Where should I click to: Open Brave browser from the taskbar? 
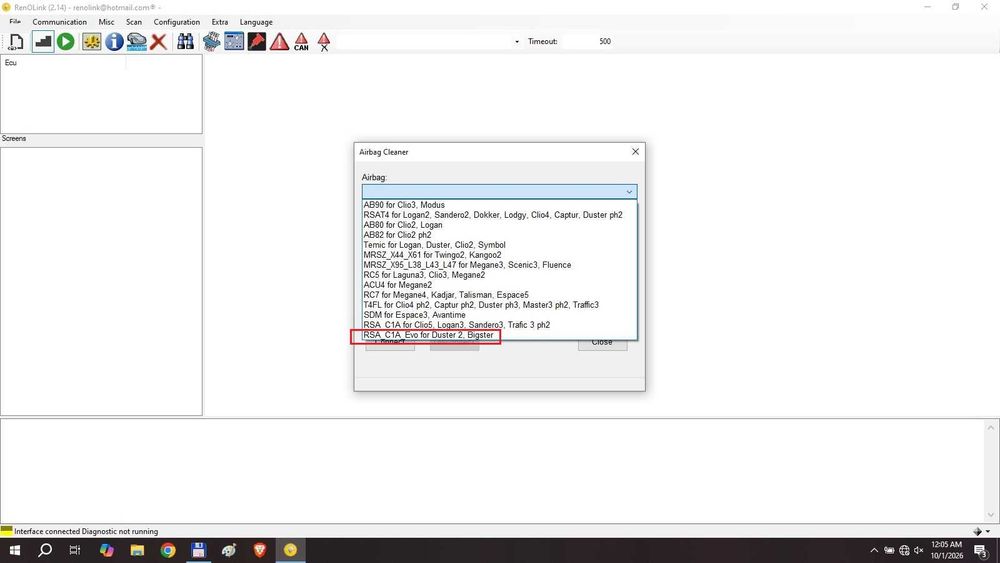[260, 550]
